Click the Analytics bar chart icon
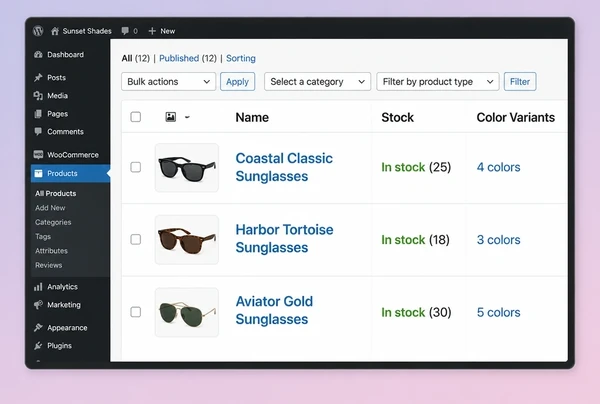This screenshot has width=600, height=404. pyautogui.click(x=38, y=287)
